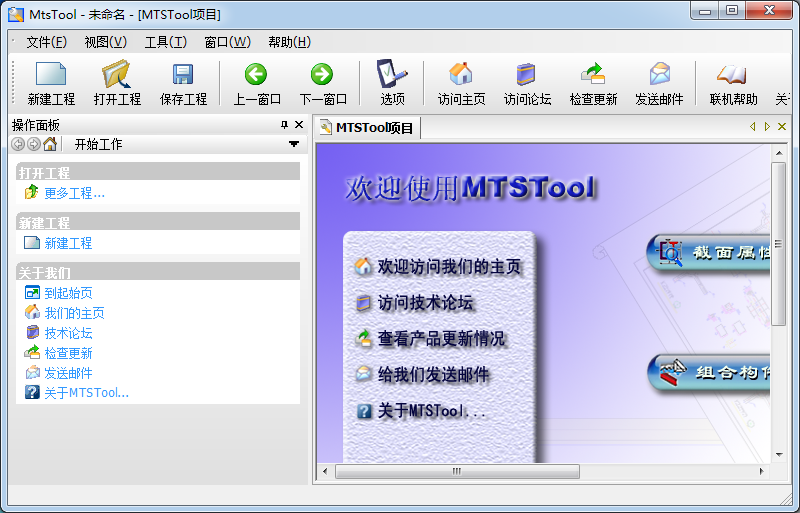Click 给我们发送邮件 on welcome page

point(433,375)
